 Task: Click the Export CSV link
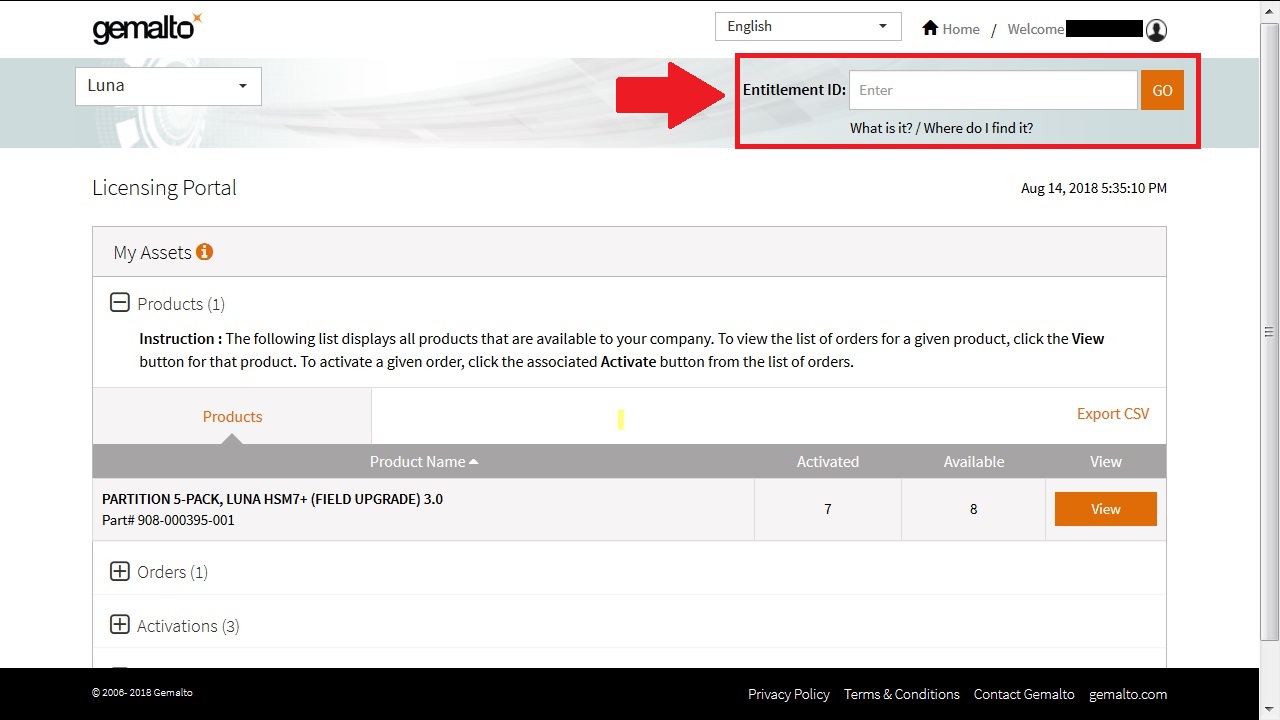[1112, 414]
